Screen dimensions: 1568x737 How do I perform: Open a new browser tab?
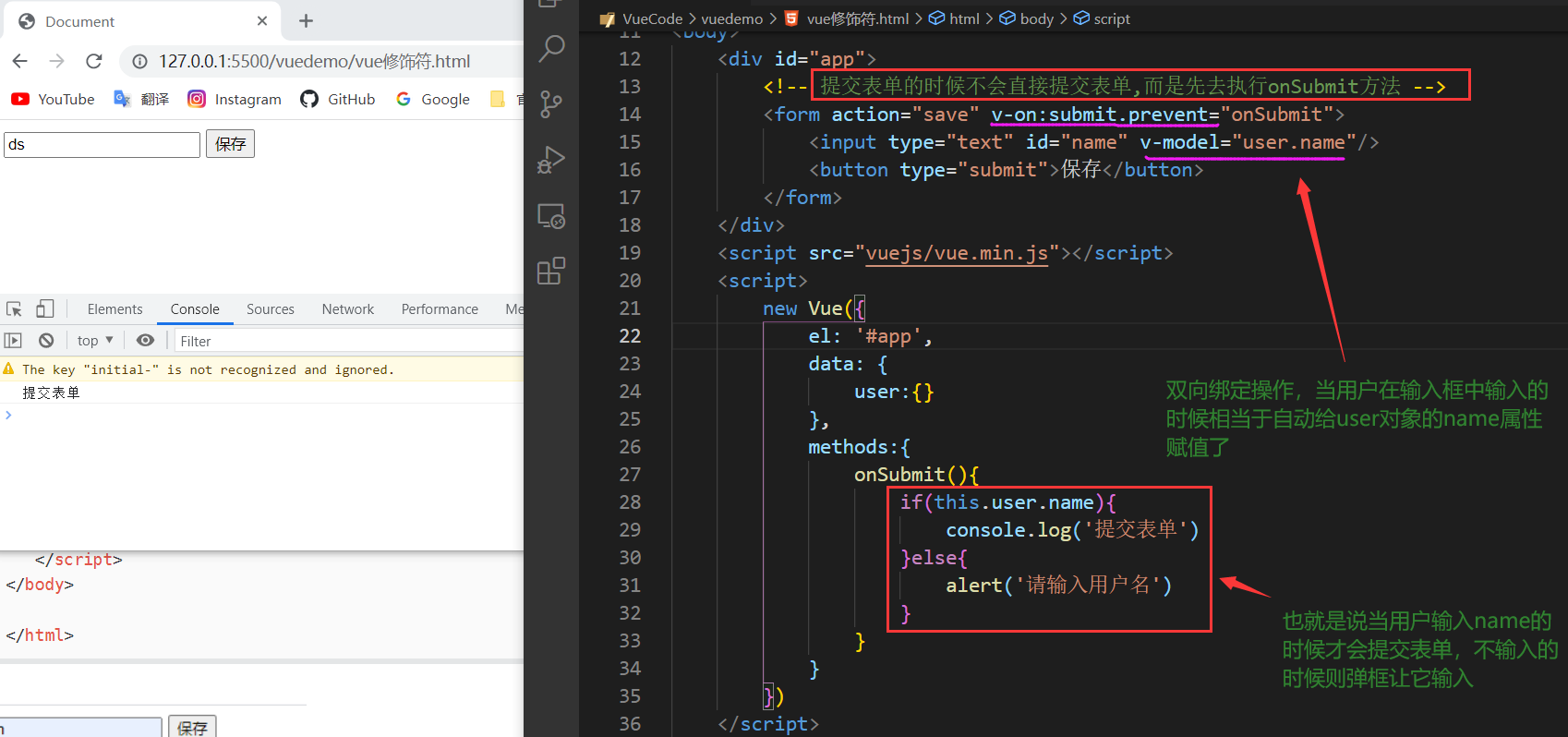coord(307,20)
